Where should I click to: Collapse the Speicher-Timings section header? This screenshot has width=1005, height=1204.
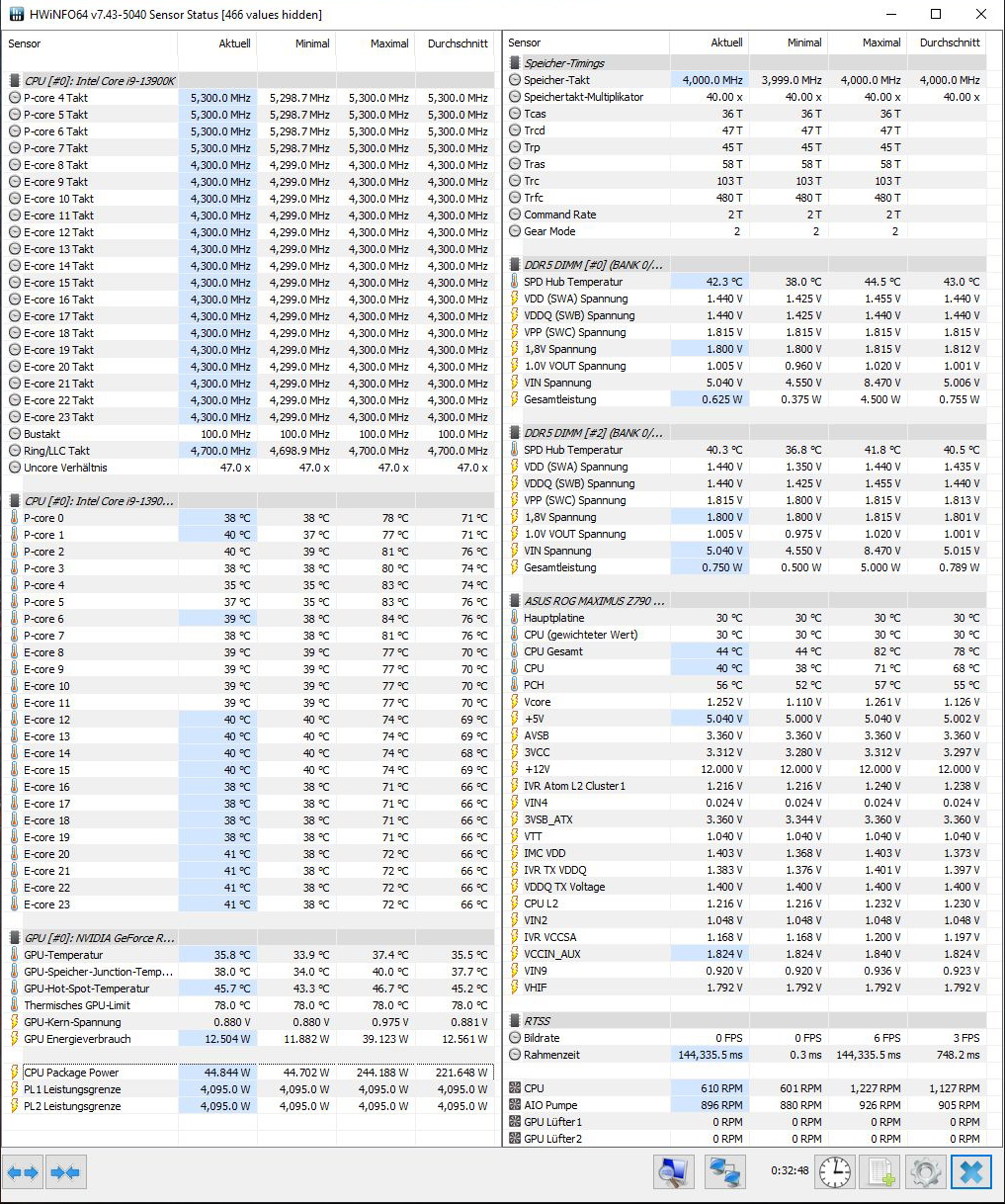coord(564,63)
